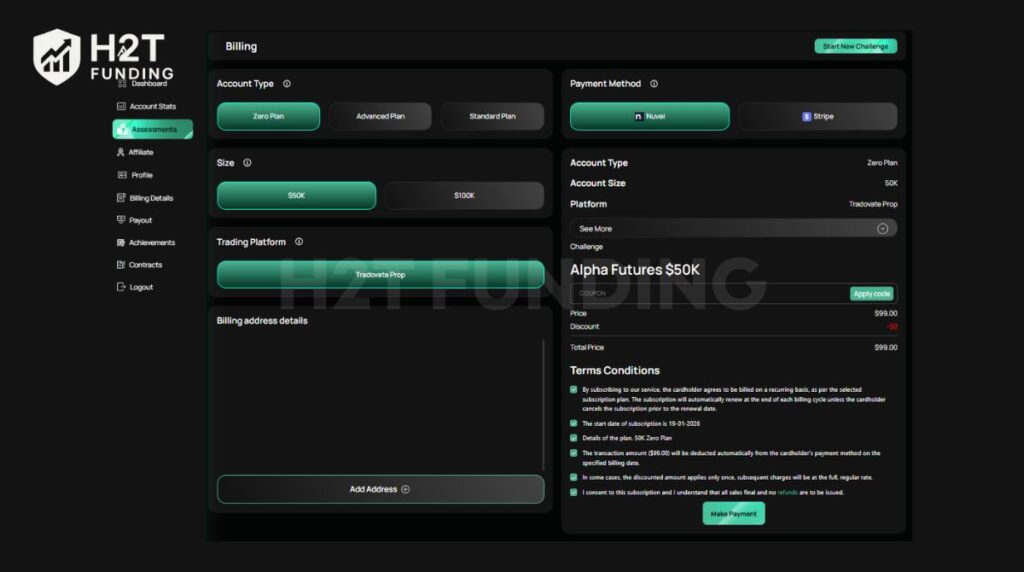
Task: Toggle the no-refunds consent checkbox
Action: click(574, 492)
